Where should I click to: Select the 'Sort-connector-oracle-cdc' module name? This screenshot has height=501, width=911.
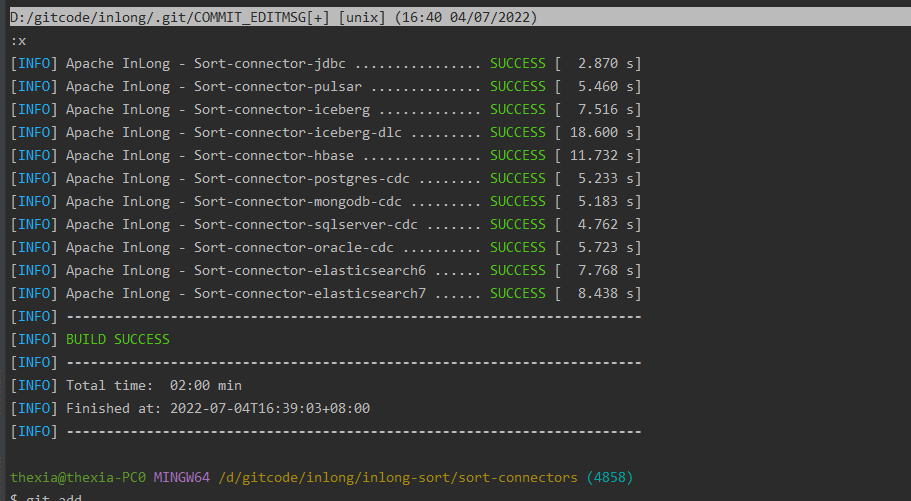click(x=293, y=248)
